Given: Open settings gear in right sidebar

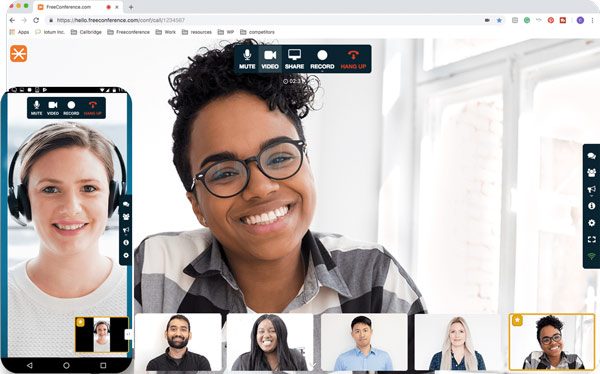Looking at the screenshot, I should tap(592, 223).
